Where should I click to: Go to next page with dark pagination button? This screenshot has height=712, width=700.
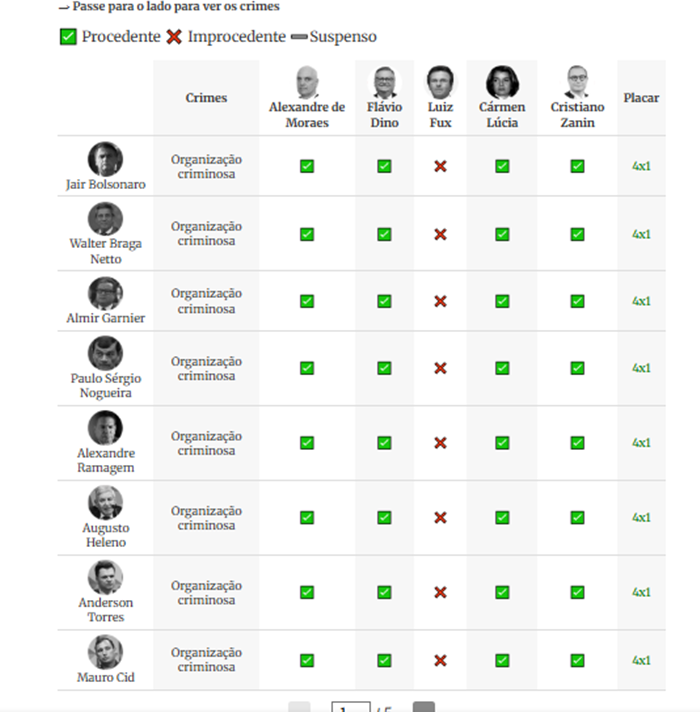point(424,707)
